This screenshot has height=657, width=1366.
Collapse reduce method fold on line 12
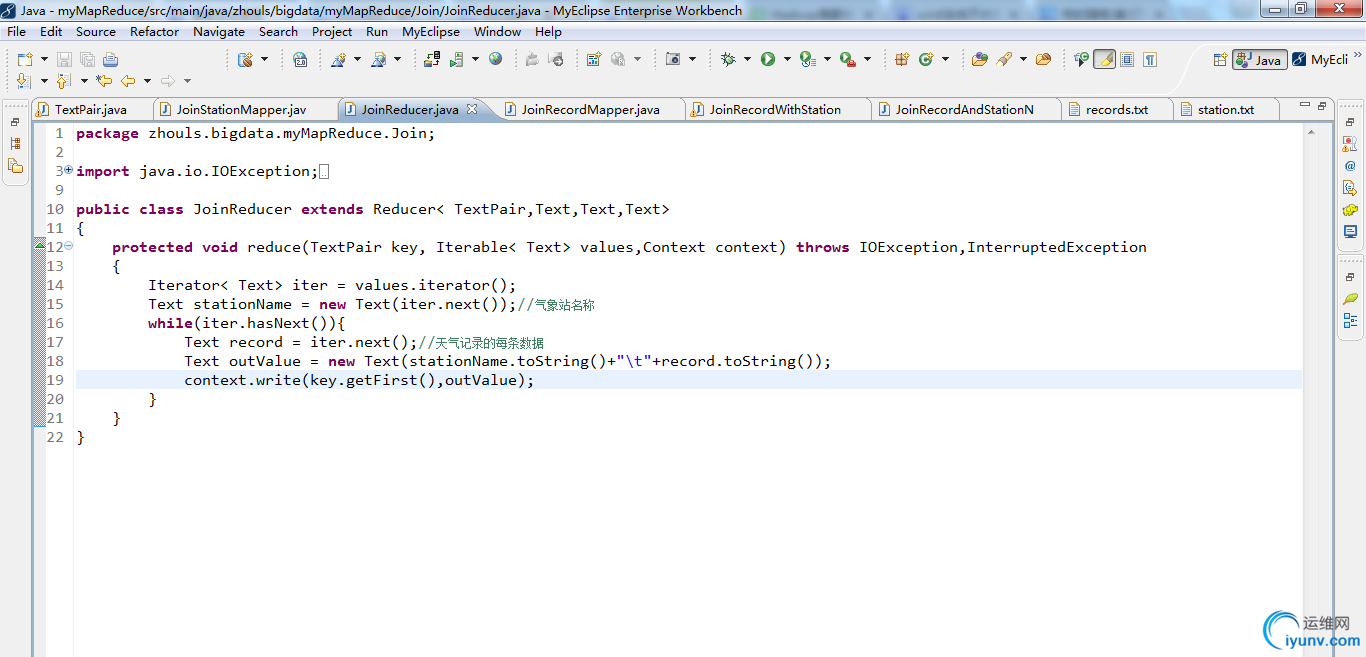coord(68,246)
